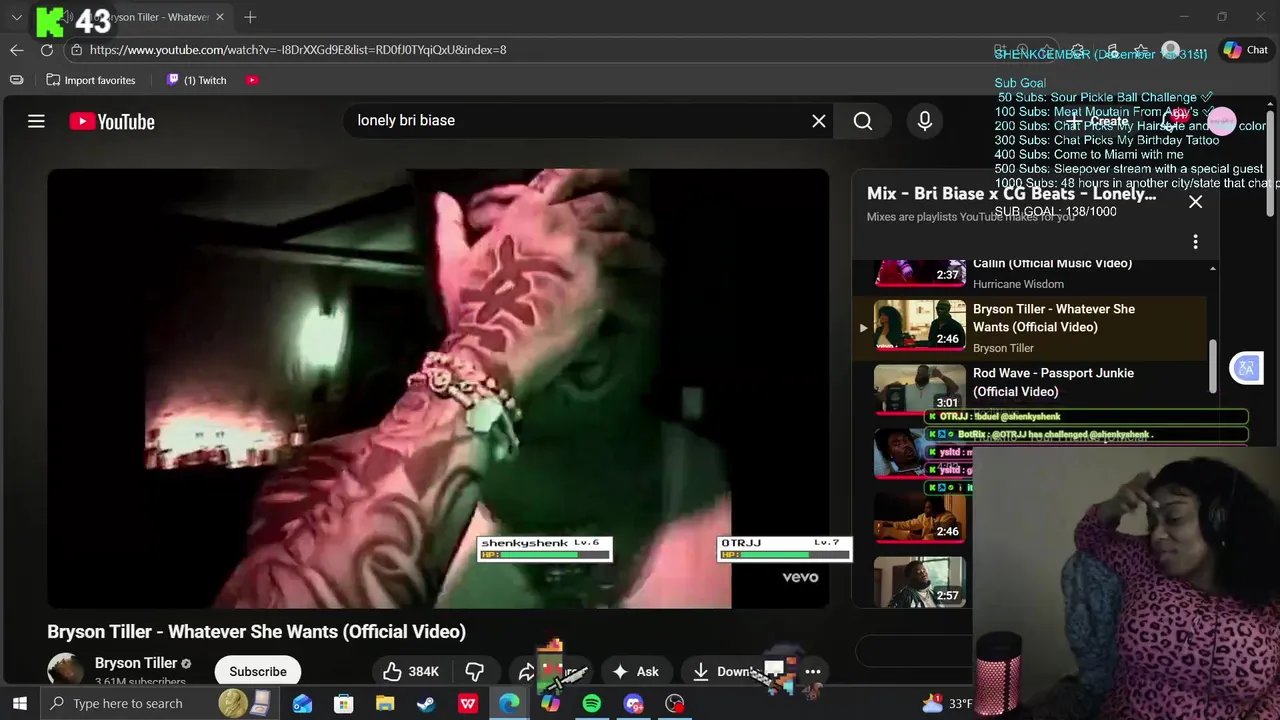
Task: Open the Import favorites bookmark
Action: tap(91, 80)
